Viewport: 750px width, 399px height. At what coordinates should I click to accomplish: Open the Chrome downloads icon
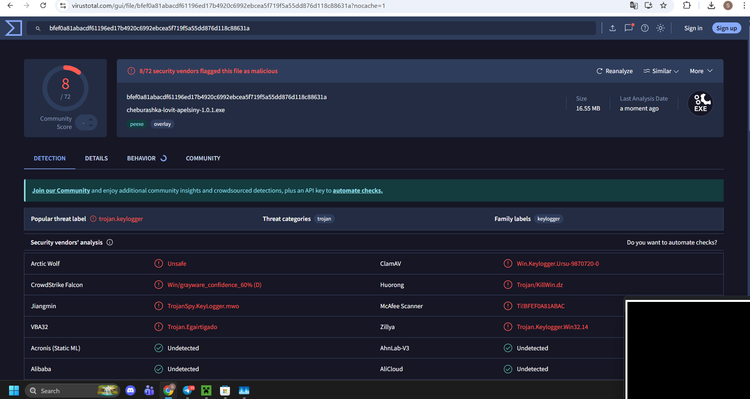point(711,5)
